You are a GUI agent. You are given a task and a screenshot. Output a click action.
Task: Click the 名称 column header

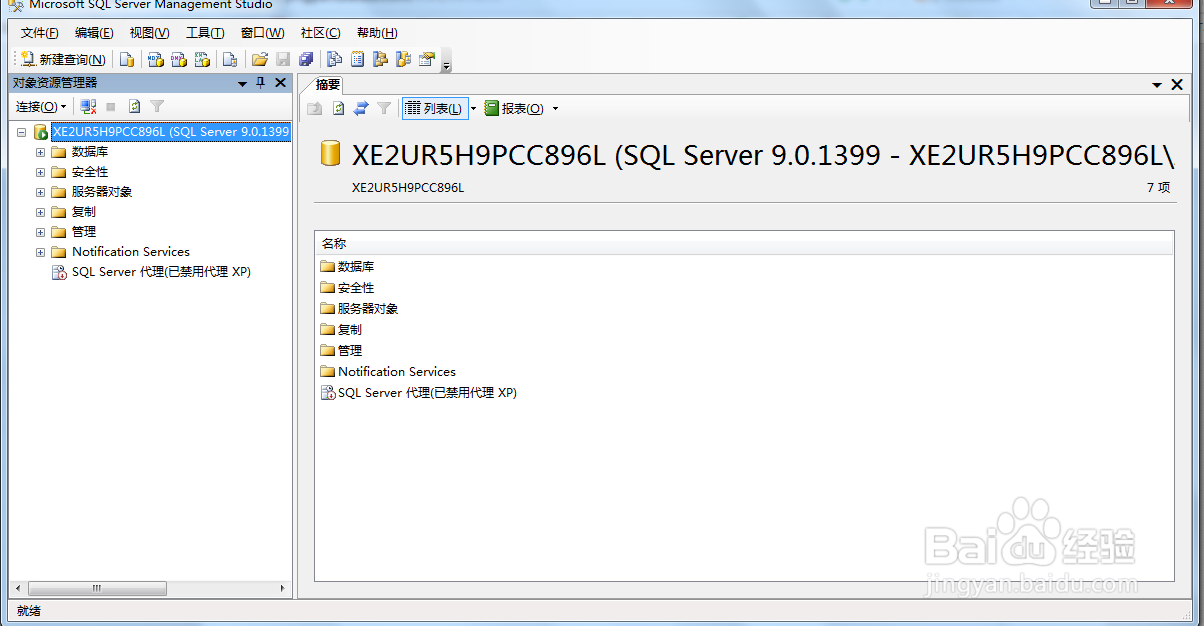(x=744, y=243)
